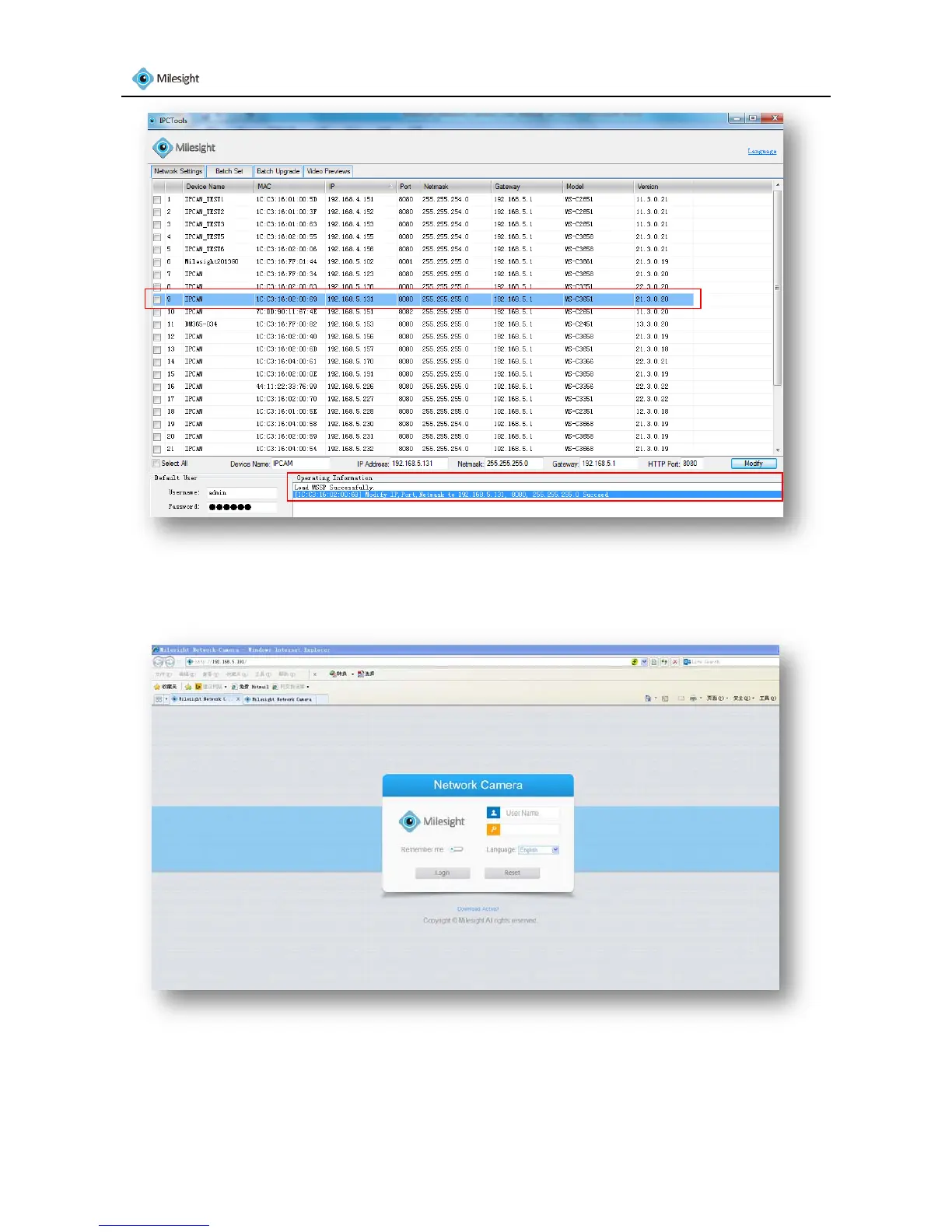Viewport: 952px width, 1232px height.
Task: Check the box for device IPCAM_TEST3
Action: pos(157,225)
